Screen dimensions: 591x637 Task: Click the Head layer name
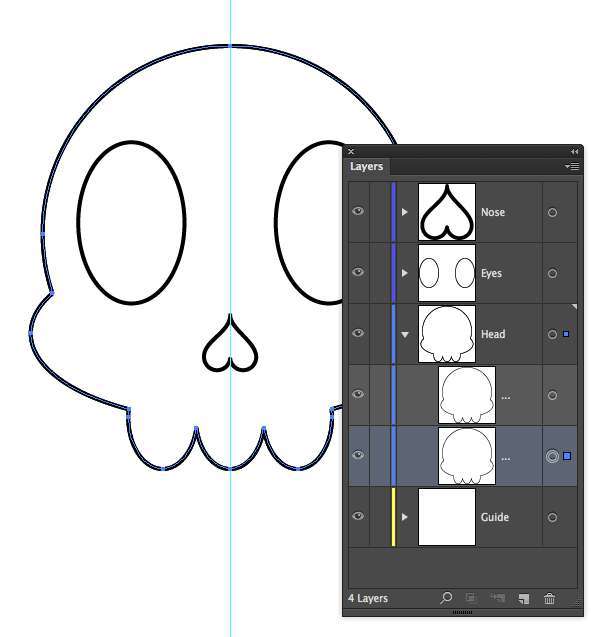493,334
